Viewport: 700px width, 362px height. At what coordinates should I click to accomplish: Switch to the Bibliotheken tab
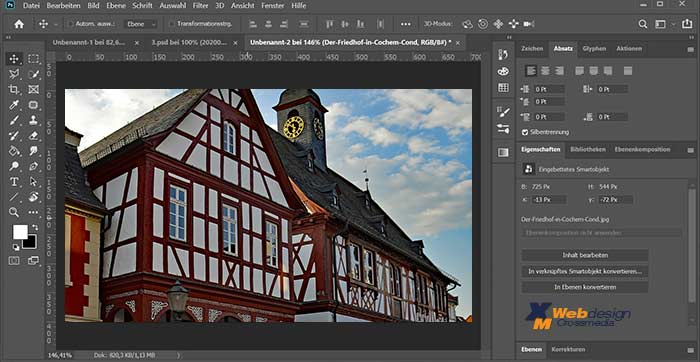(x=588, y=150)
